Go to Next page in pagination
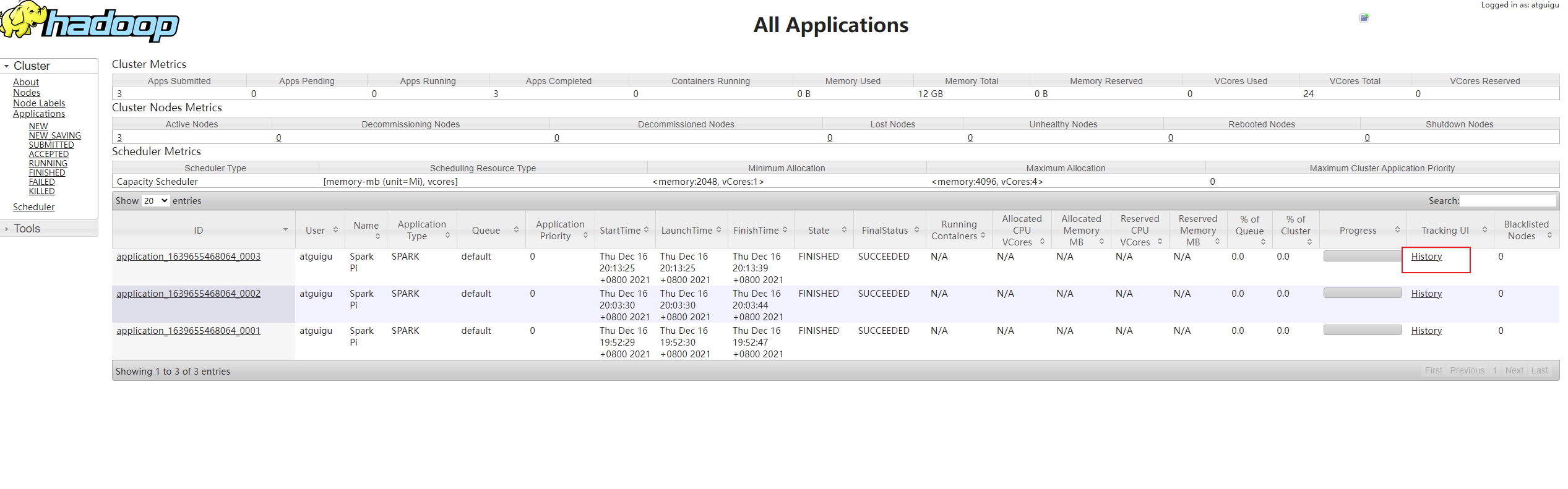This screenshot has width=1568, height=489. click(x=1514, y=370)
